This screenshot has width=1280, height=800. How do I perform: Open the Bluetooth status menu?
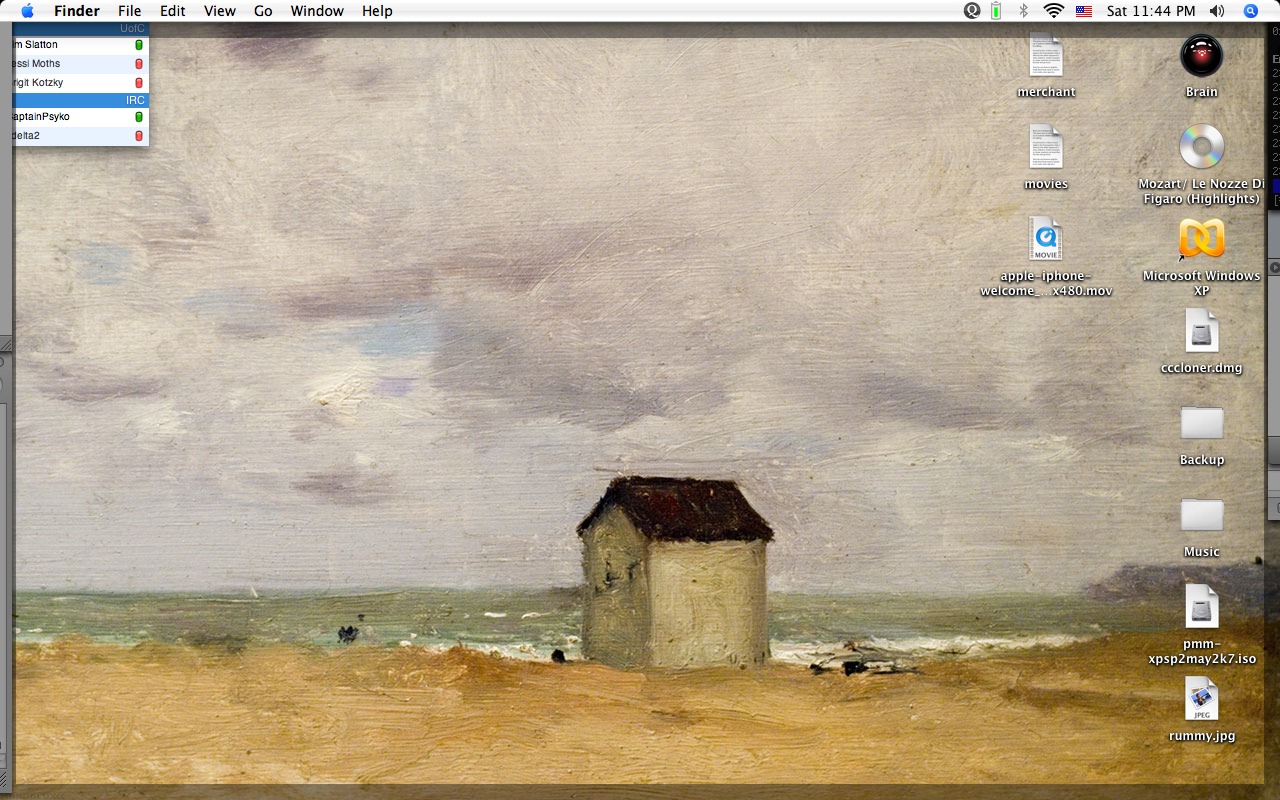[1023, 11]
